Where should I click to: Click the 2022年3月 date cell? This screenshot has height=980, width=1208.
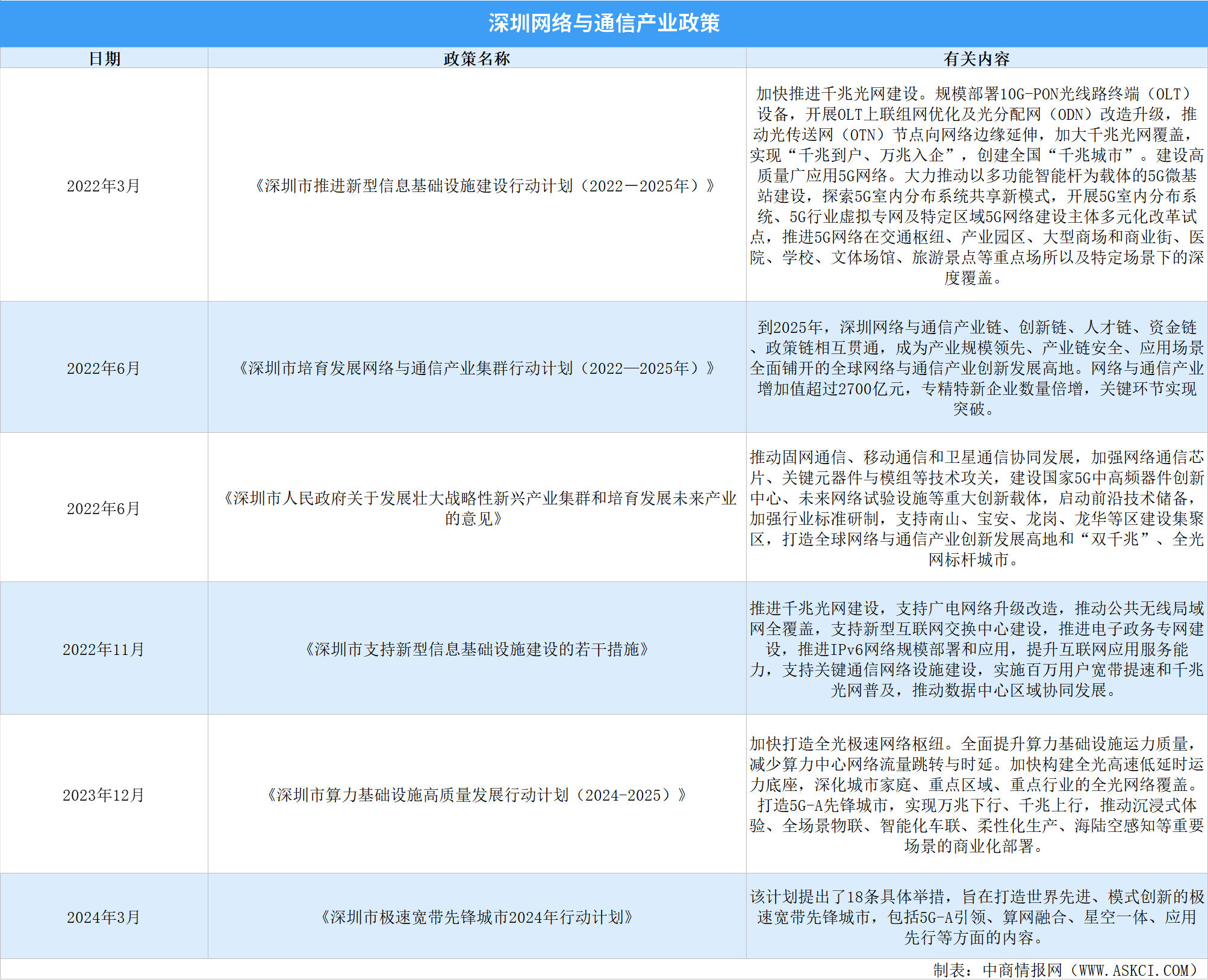coord(104,185)
